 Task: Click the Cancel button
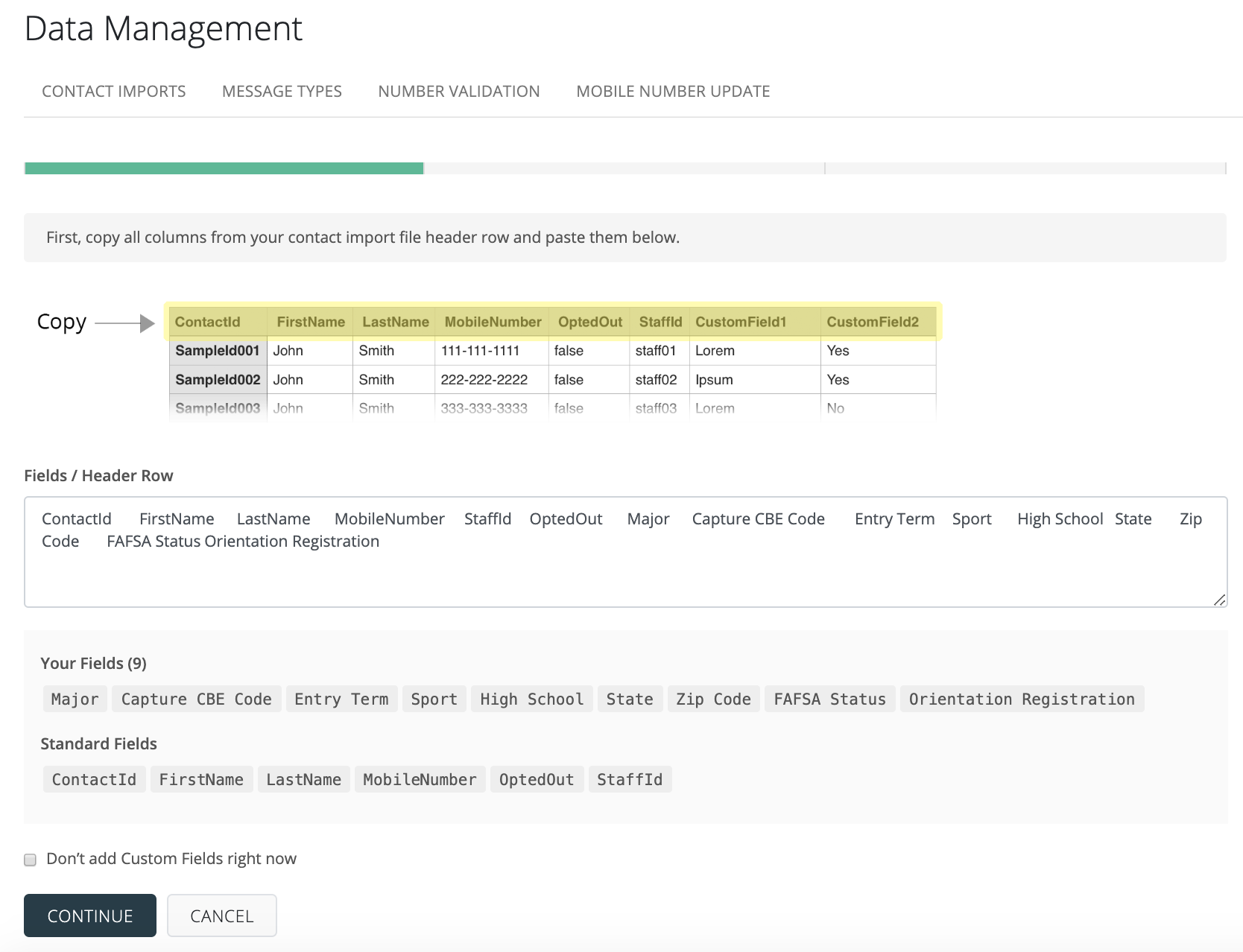click(x=221, y=915)
